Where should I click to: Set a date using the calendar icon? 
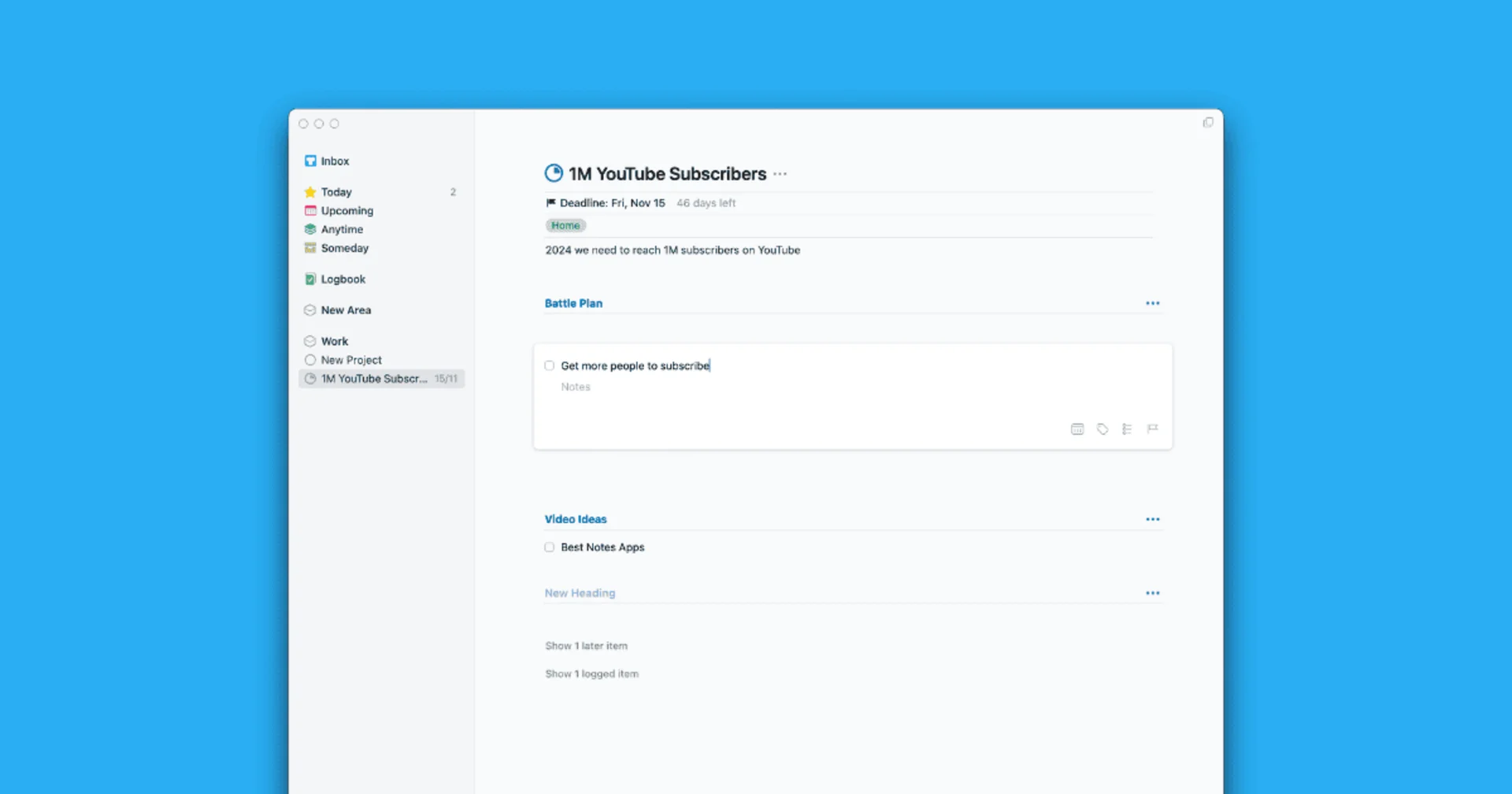click(1077, 429)
